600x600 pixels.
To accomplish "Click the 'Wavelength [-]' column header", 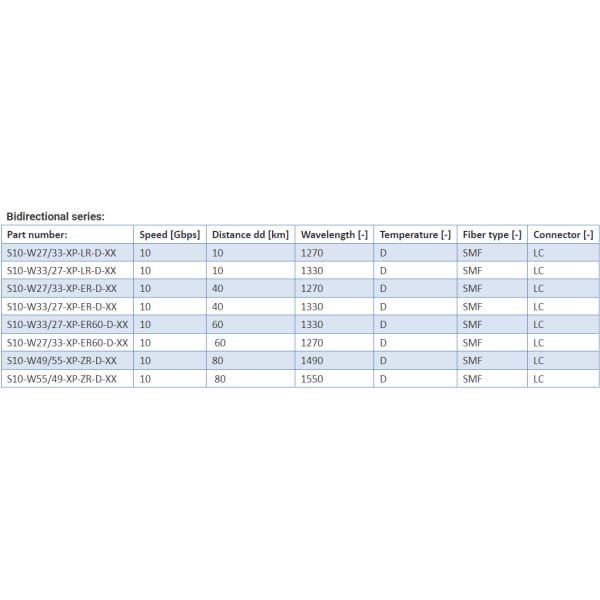I will click(x=334, y=235).
